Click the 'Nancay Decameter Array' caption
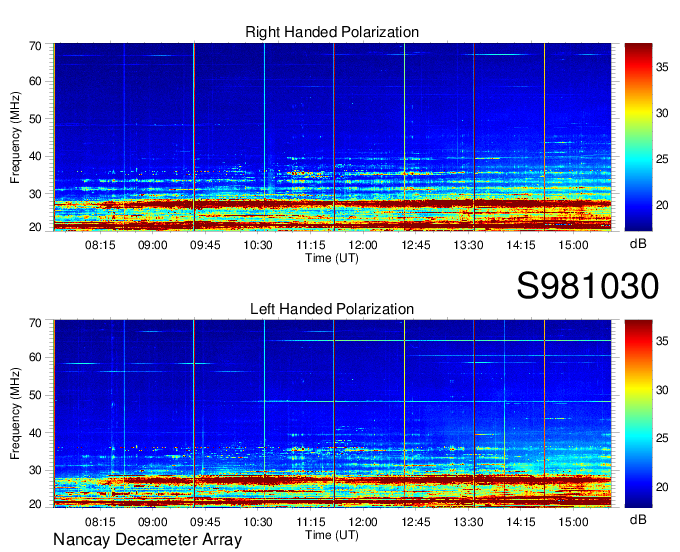680x552 pixels. pos(147,540)
